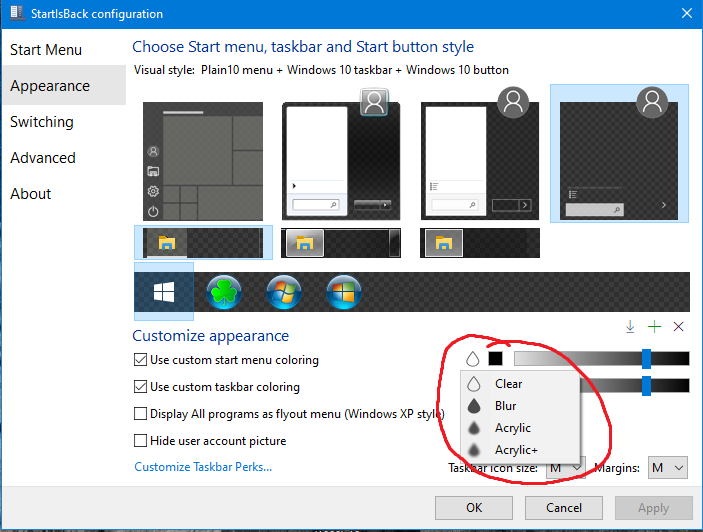This screenshot has height=532, width=703.
Task: Open the Appearance settings page
Action: tap(64, 86)
